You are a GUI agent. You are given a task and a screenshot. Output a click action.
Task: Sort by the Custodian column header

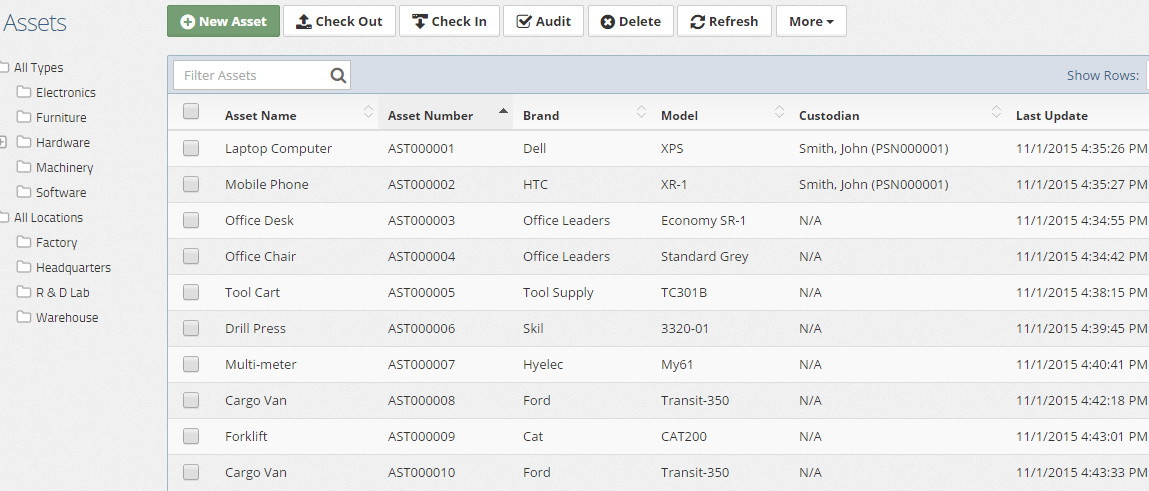pyautogui.click(x=829, y=116)
